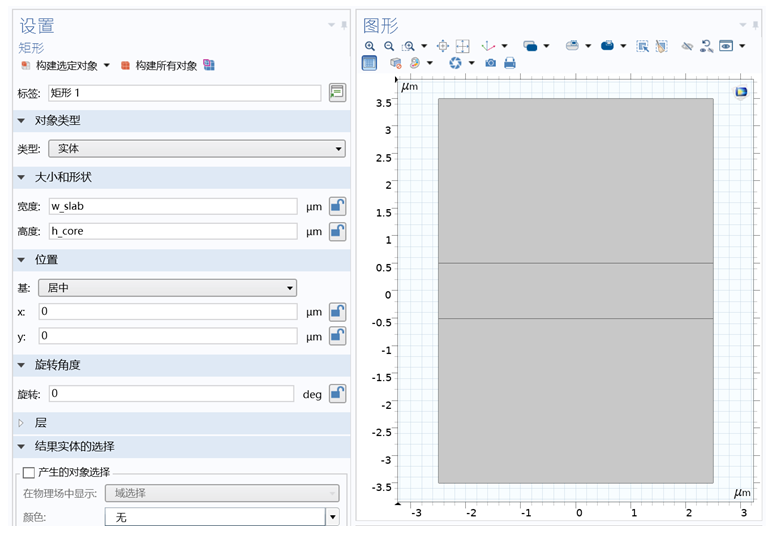Take a snapshot with the camera icon
This screenshot has width=768, height=537.
pyautogui.click(x=490, y=63)
